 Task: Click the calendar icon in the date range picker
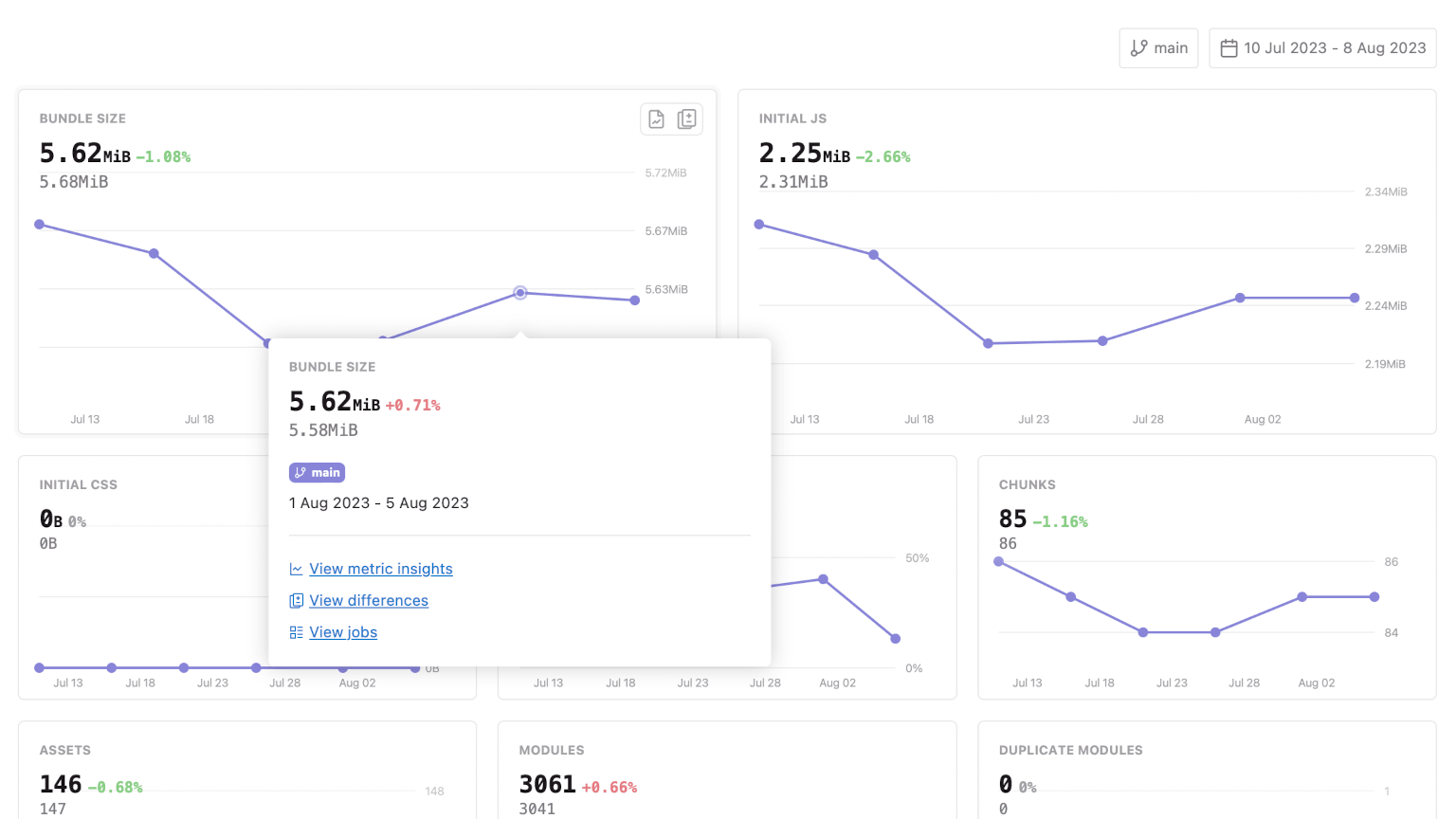tap(1228, 47)
